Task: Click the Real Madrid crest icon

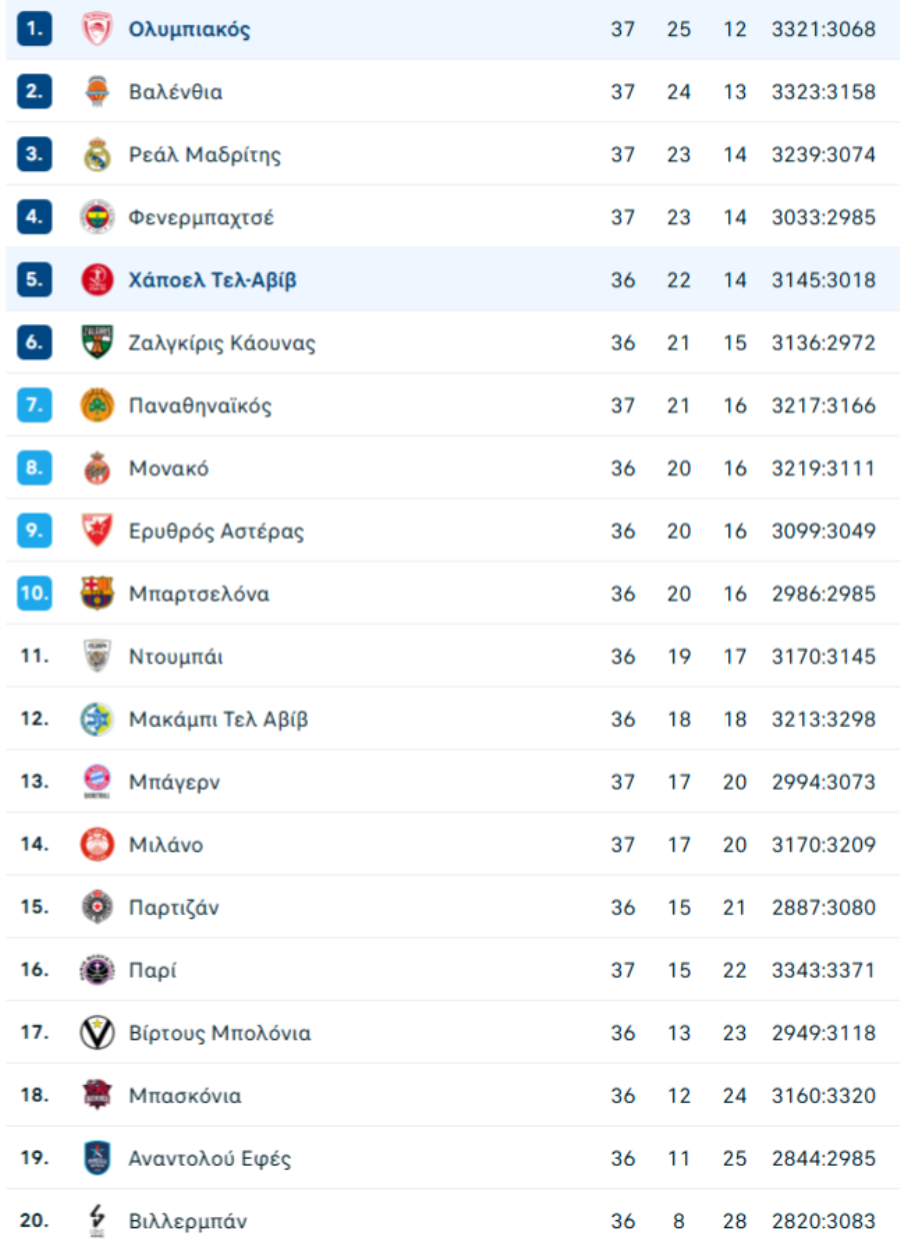Action: (97, 155)
